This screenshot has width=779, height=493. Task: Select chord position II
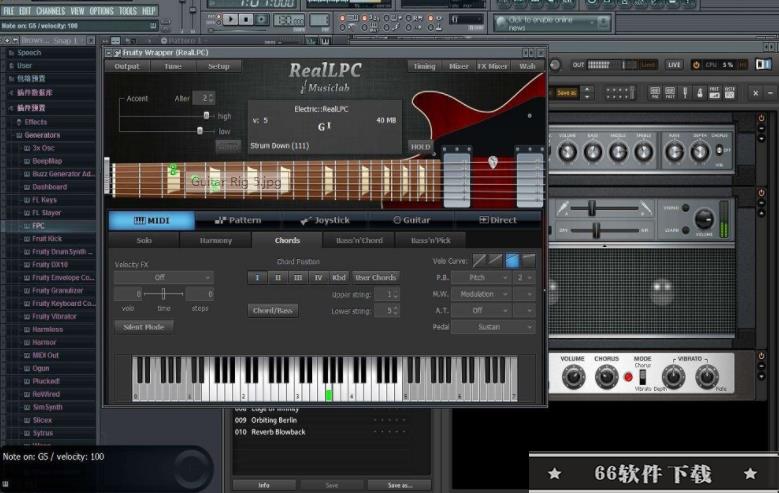pos(278,277)
